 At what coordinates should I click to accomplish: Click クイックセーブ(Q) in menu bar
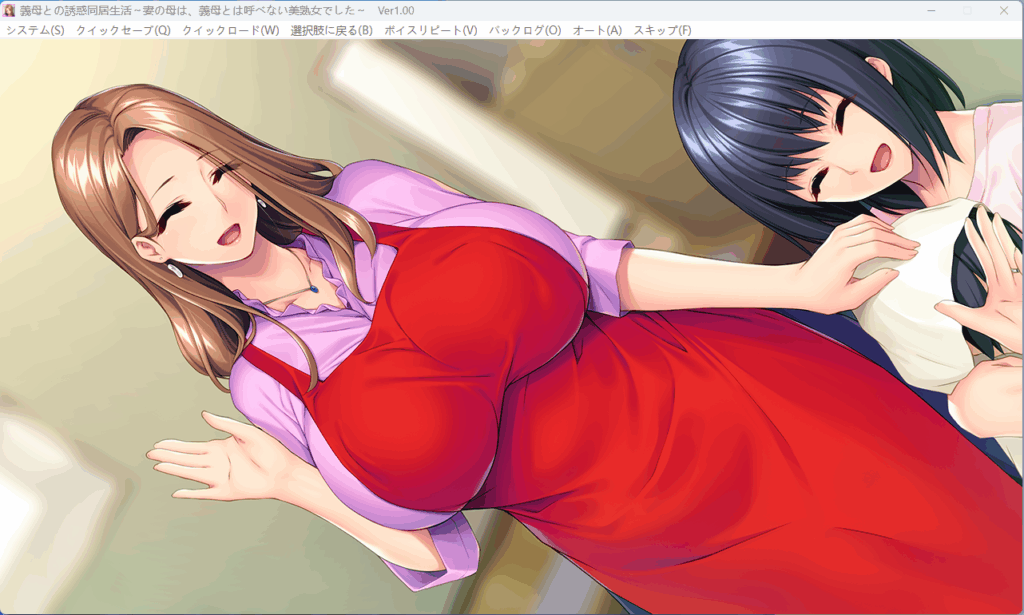coord(123,30)
